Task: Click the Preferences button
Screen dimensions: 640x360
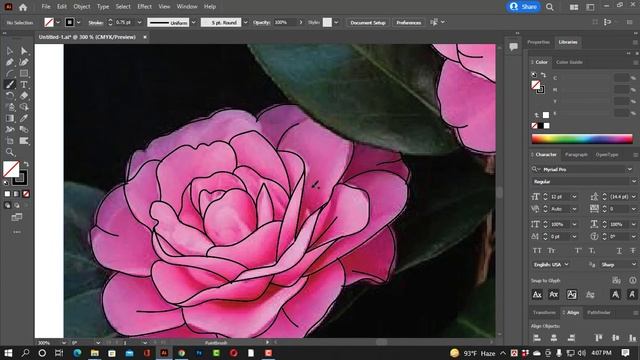Action: point(409,22)
